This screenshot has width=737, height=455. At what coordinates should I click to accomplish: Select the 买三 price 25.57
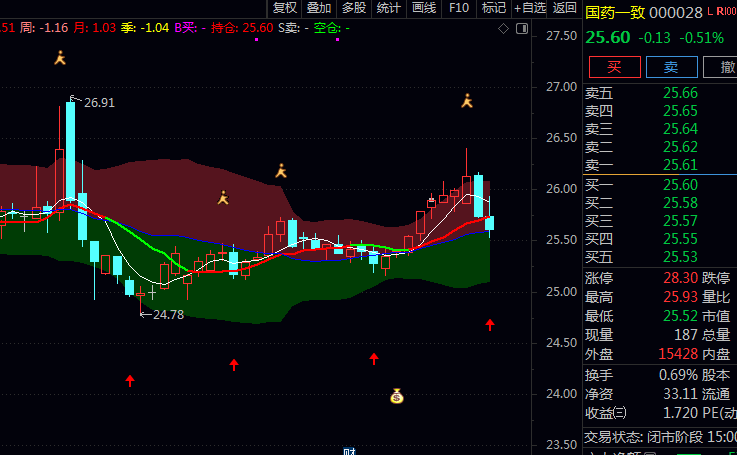click(x=680, y=221)
